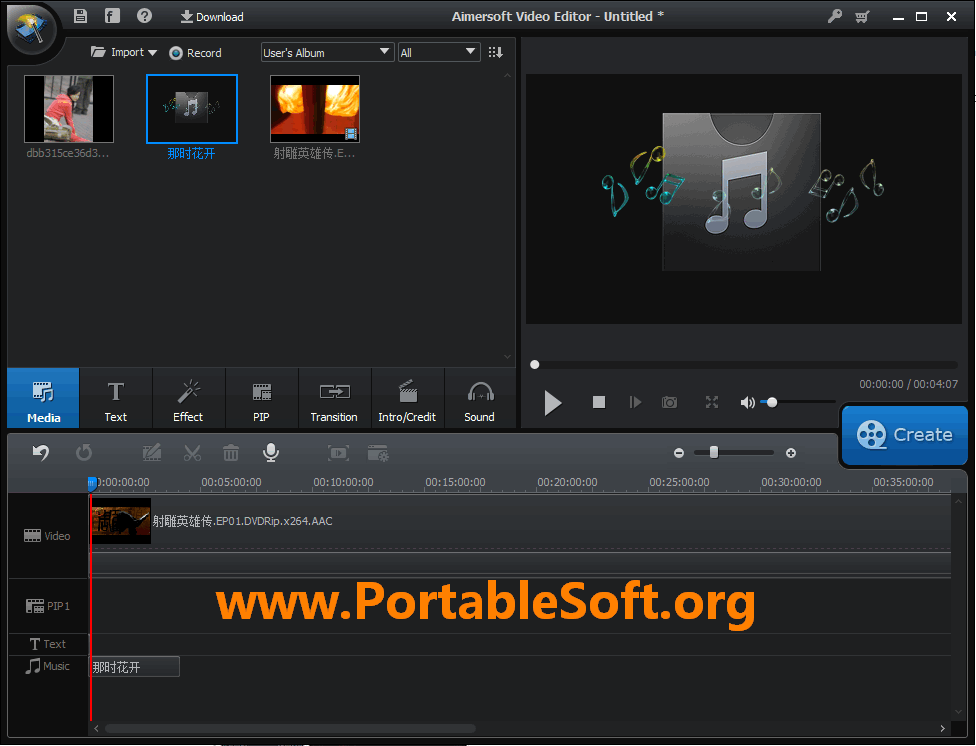Click the timeline scroll right arrow
976x746 pixels.
(x=942, y=728)
